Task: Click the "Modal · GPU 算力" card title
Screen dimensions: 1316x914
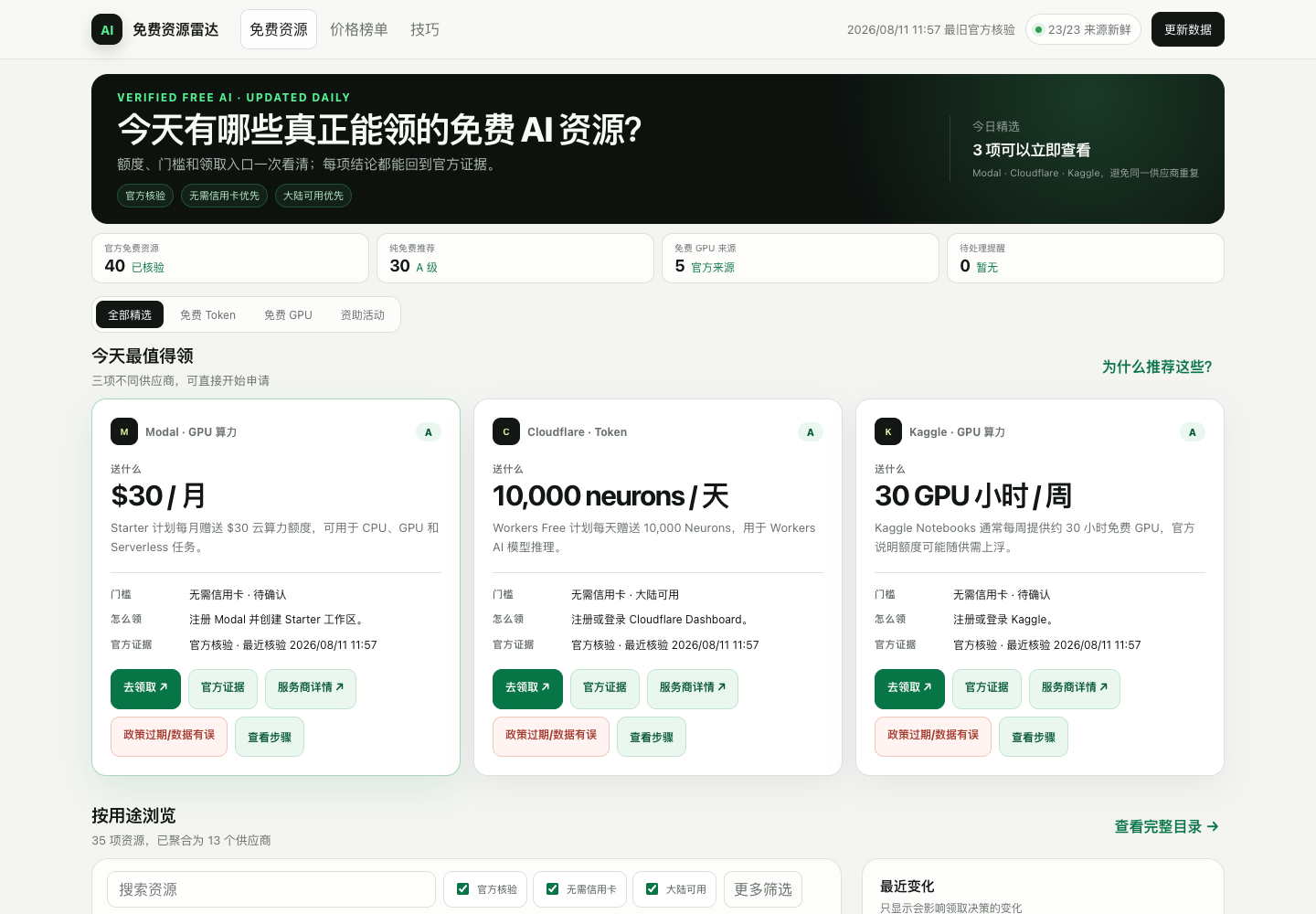Action: coord(191,432)
